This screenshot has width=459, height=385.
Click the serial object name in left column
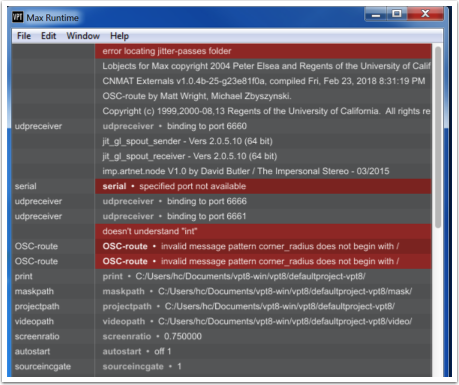click(x=26, y=186)
